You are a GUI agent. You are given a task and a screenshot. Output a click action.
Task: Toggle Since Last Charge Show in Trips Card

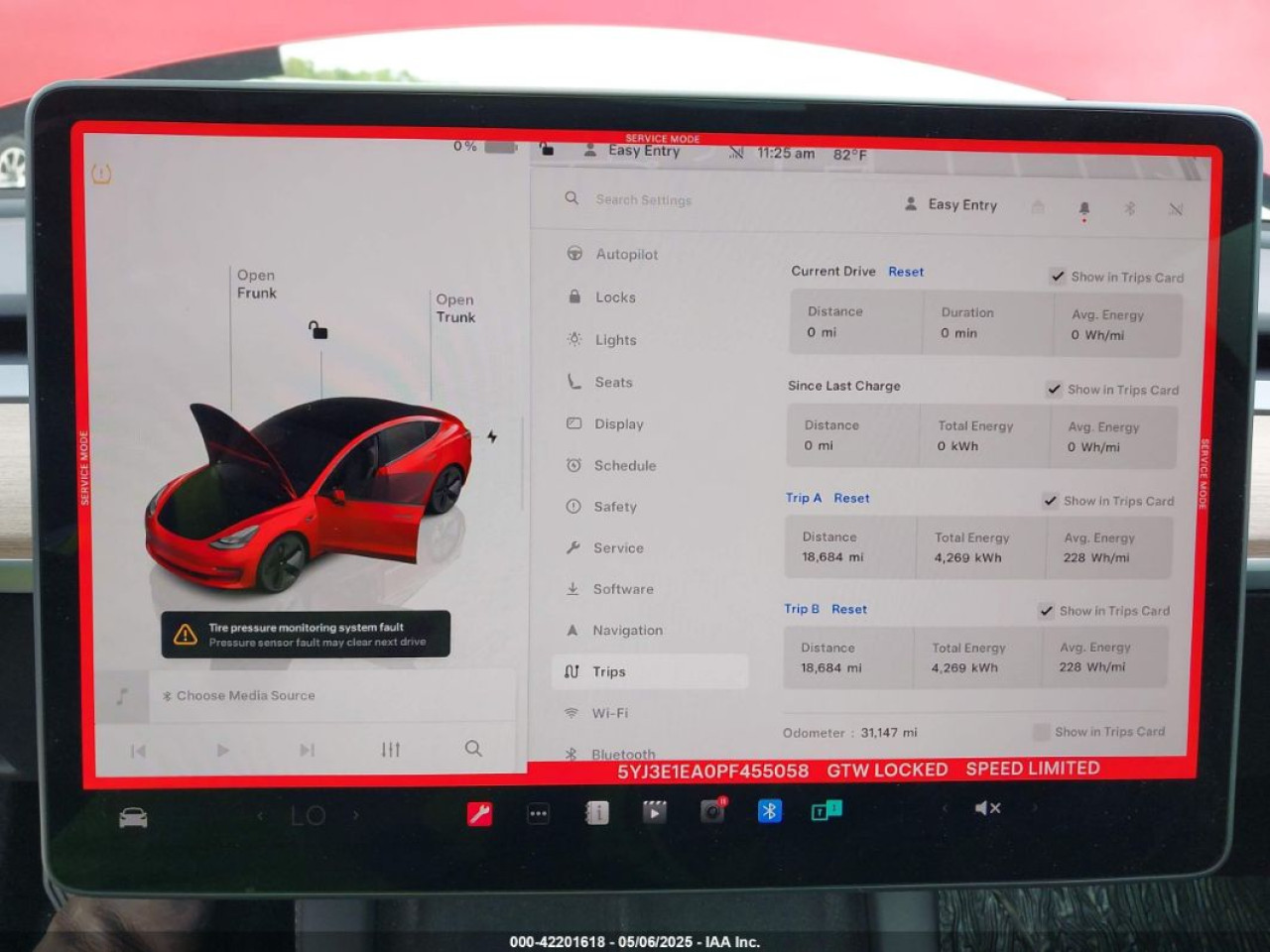click(1054, 390)
